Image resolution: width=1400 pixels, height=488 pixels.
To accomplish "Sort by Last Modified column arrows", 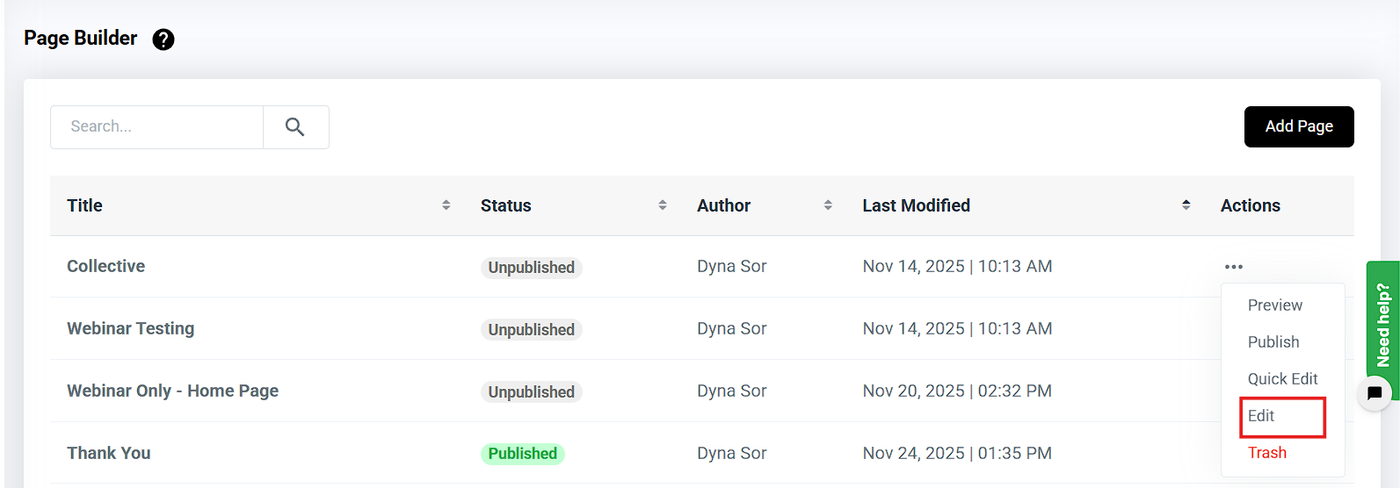I will coord(1186,205).
